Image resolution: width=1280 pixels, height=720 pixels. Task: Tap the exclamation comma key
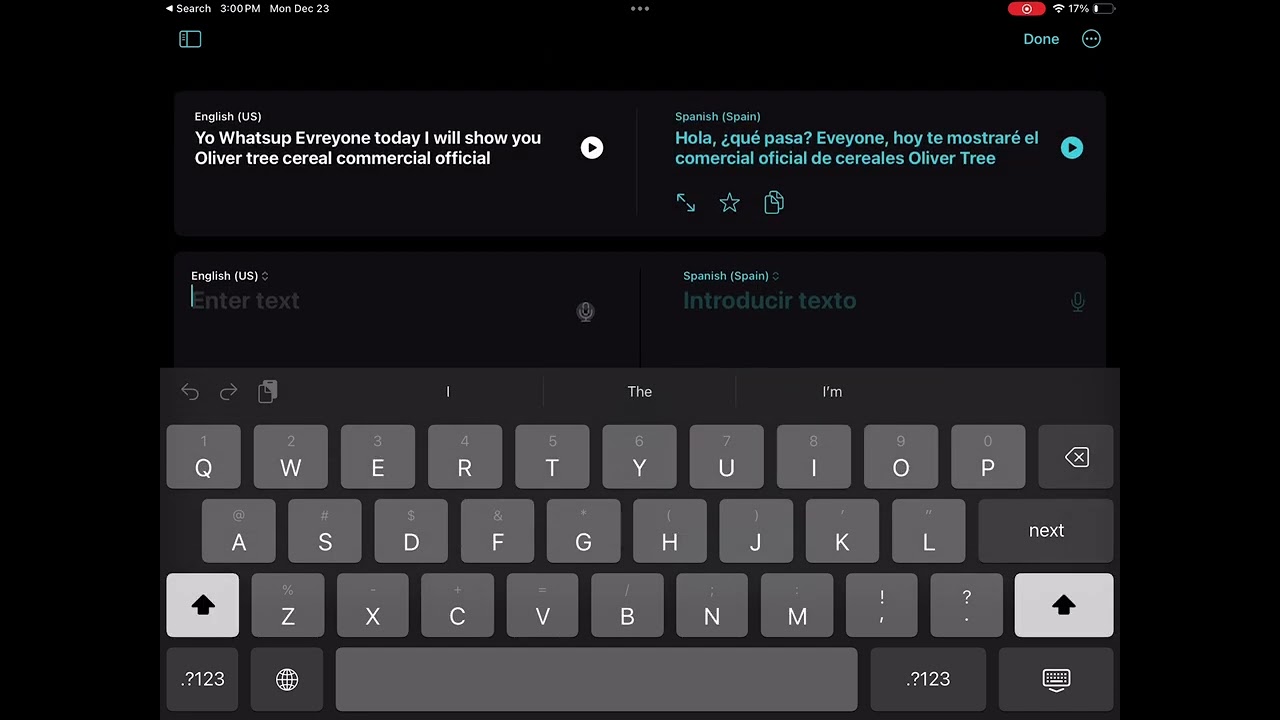(x=882, y=605)
